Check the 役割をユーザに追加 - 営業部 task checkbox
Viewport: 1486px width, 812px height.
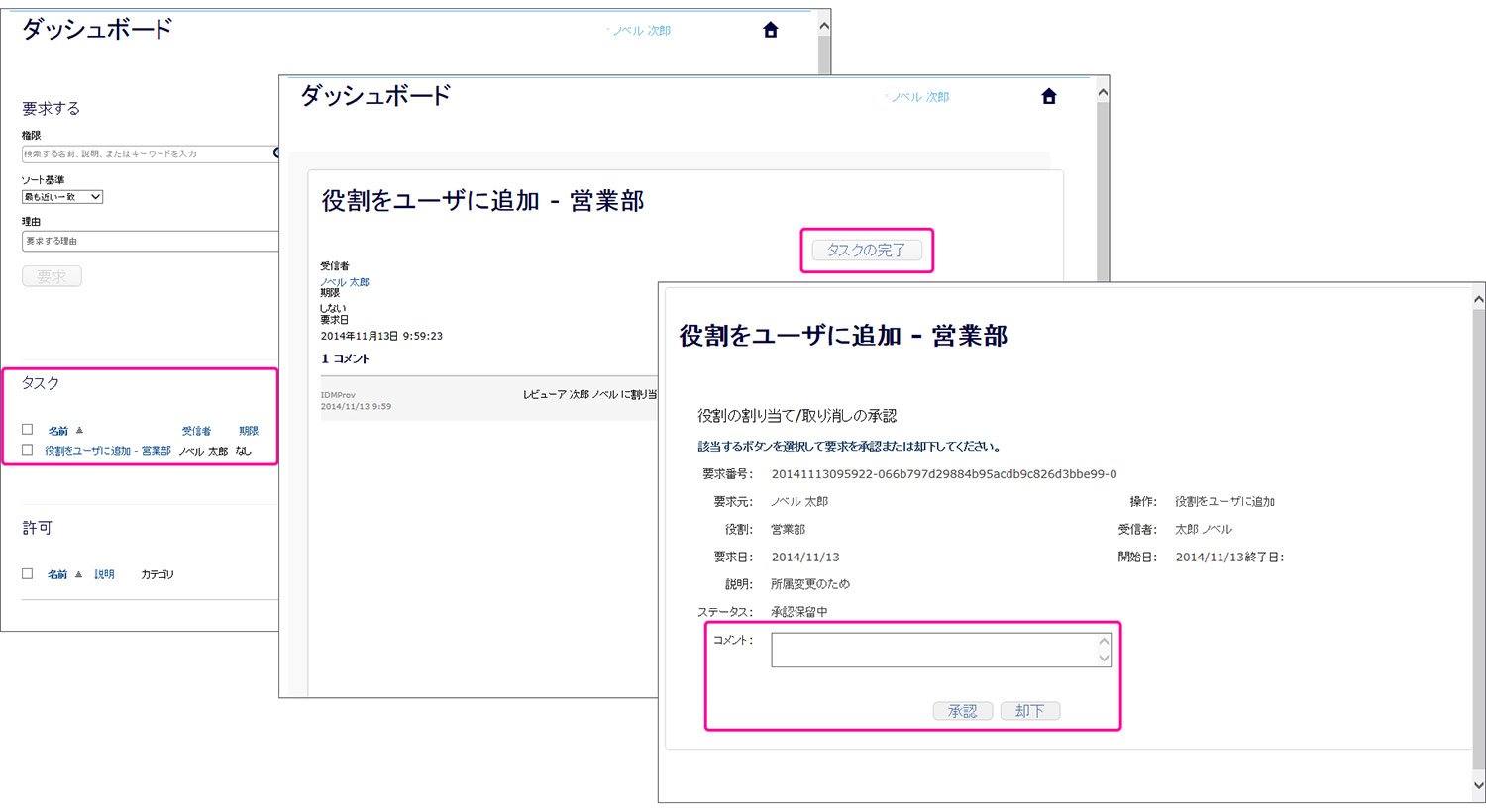27,450
